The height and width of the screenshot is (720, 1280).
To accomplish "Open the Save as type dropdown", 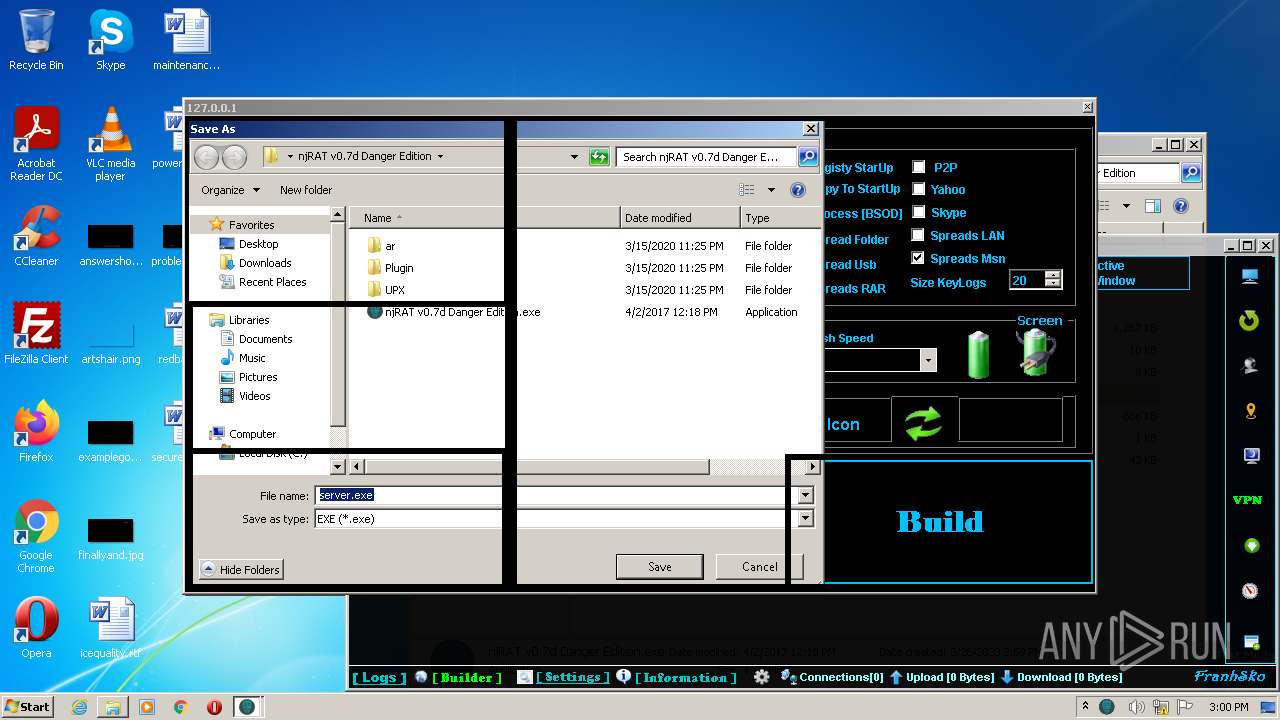I will point(805,518).
